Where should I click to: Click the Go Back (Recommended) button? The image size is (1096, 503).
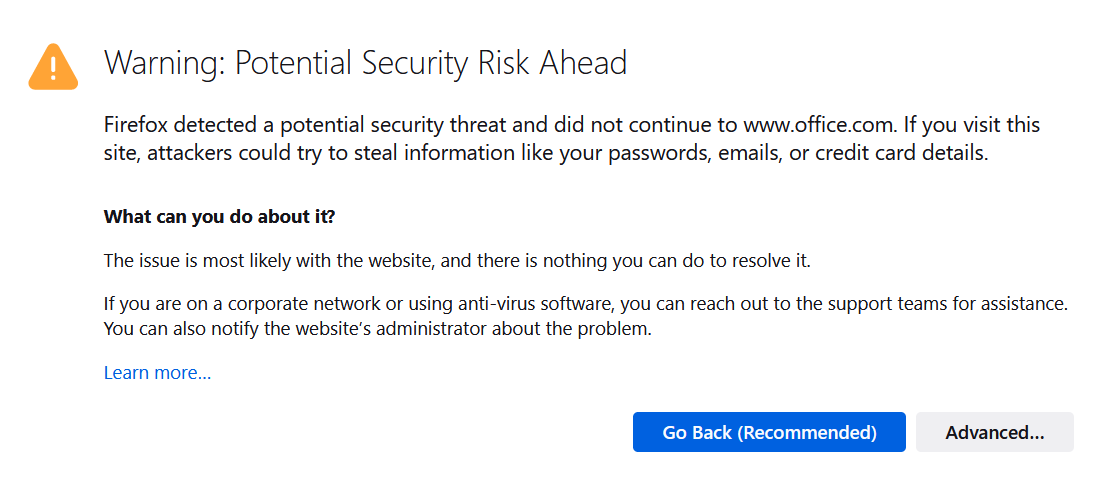click(x=769, y=432)
